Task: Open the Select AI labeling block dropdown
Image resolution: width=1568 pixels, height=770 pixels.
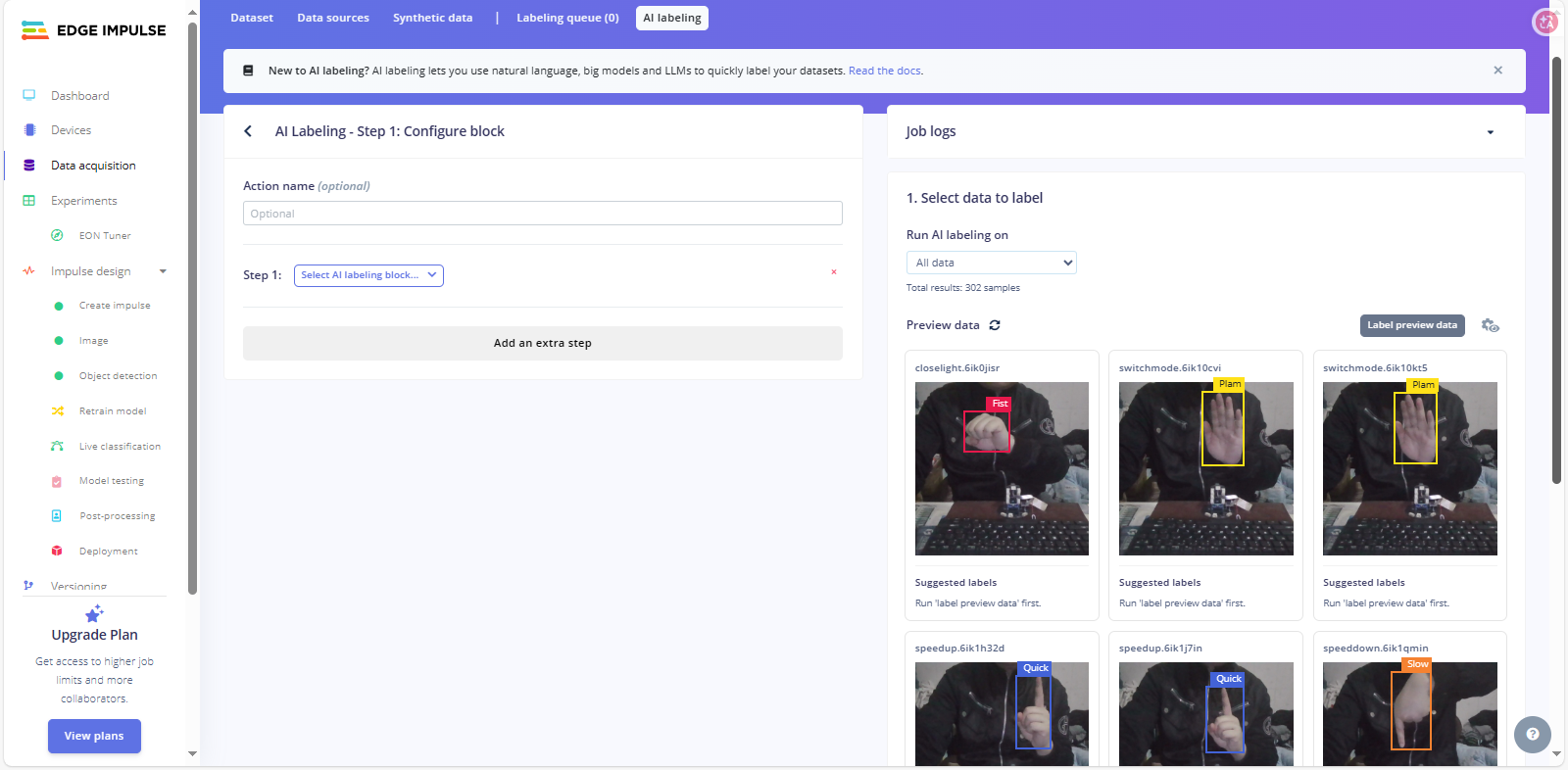Action: click(368, 275)
